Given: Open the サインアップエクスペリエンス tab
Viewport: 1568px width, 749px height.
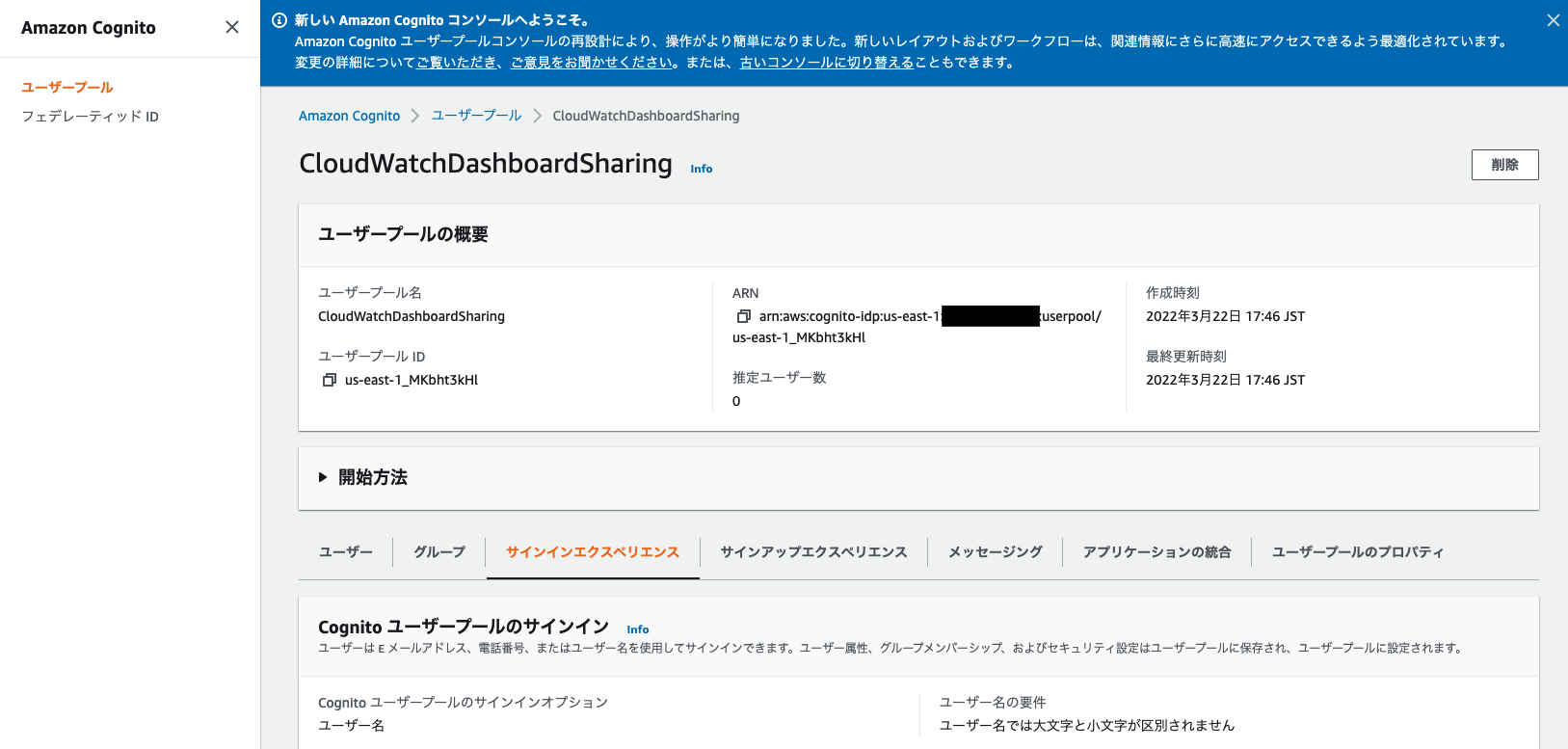Looking at the screenshot, I should pos(814,552).
